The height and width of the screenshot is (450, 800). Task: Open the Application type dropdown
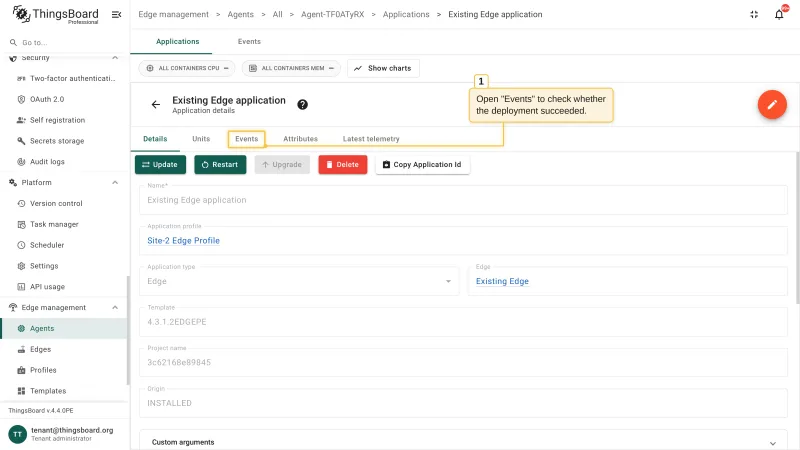click(299, 281)
